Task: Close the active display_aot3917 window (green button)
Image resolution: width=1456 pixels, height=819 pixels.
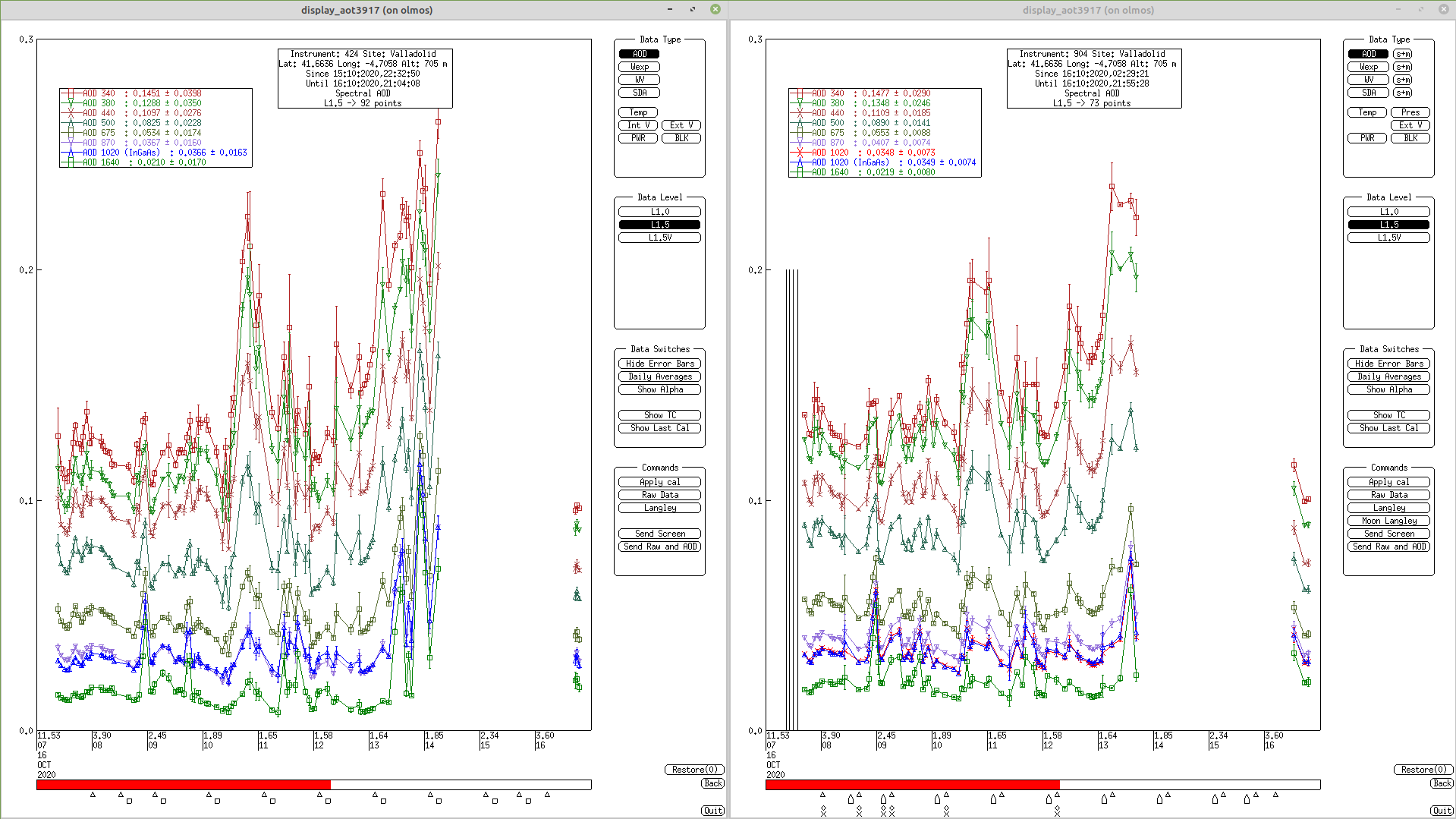Action: 715,9
